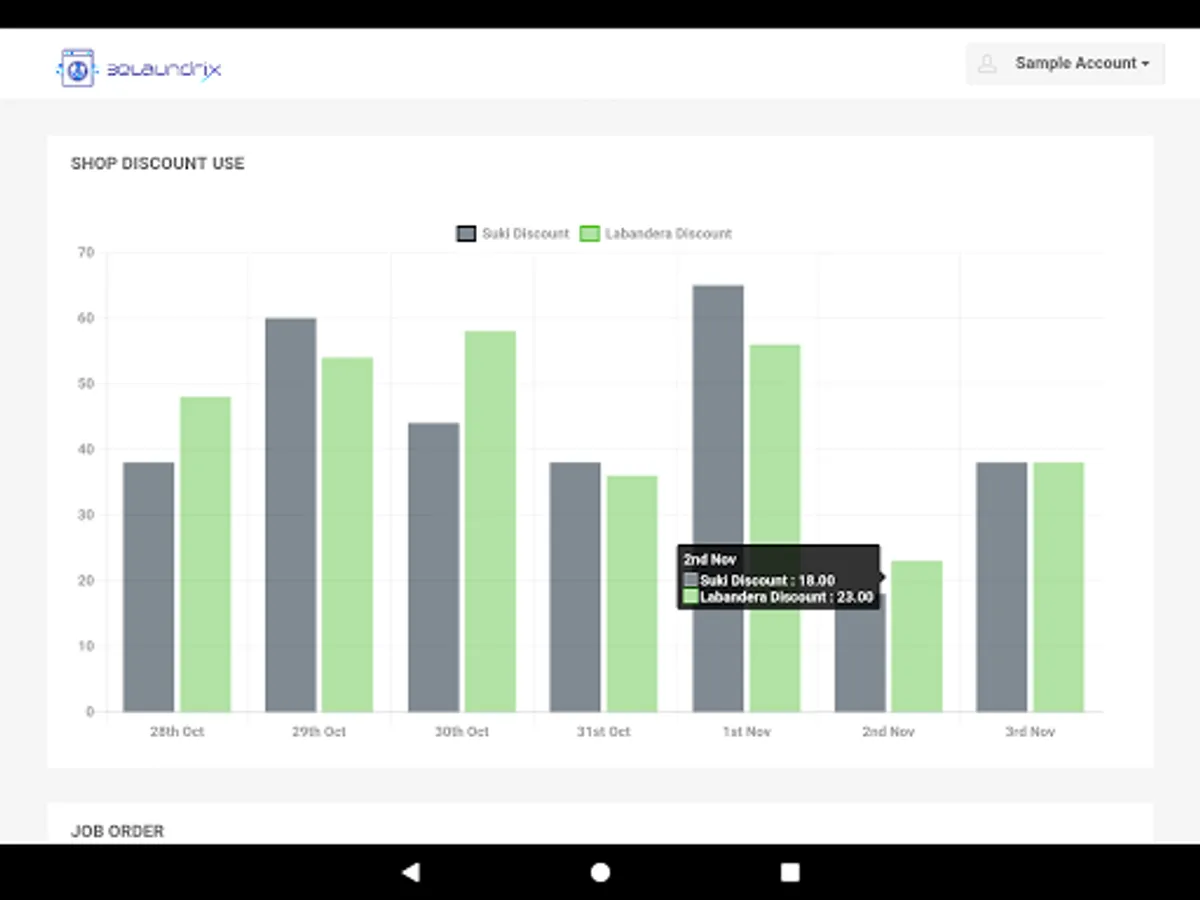This screenshot has width=1200, height=900.
Task: Click the 3DLaundrix logo icon
Action: 77,68
